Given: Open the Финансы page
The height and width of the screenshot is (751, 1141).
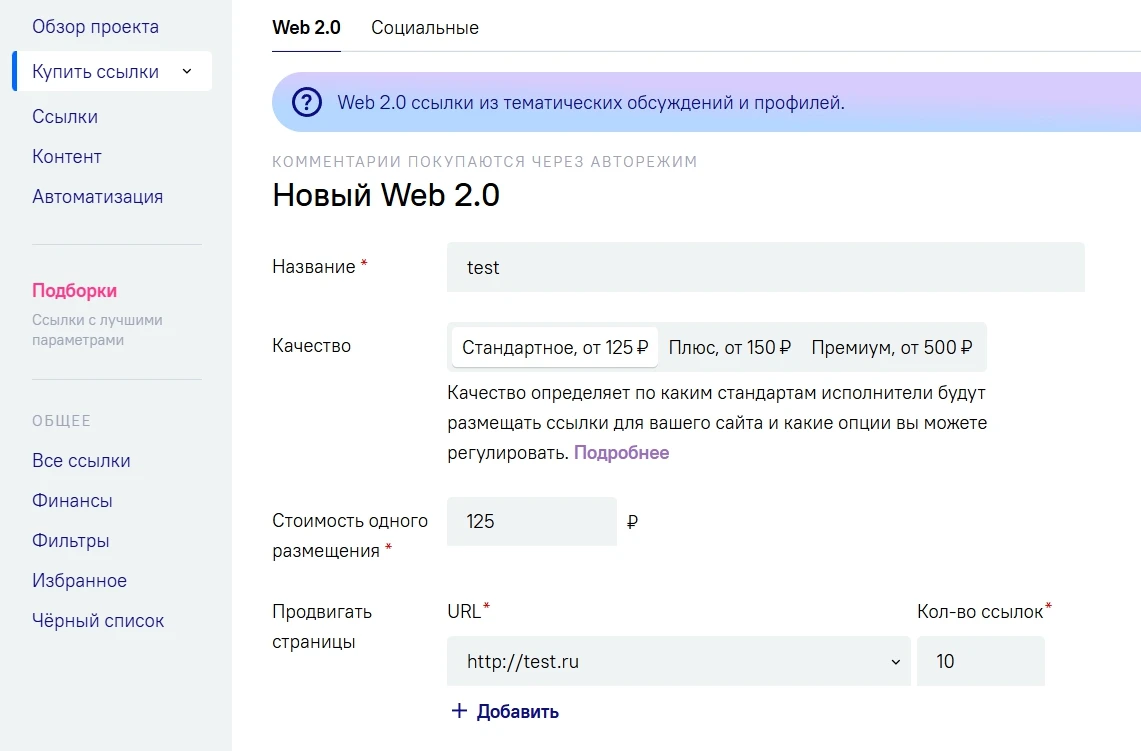Looking at the screenshot, I should (72, 501).
